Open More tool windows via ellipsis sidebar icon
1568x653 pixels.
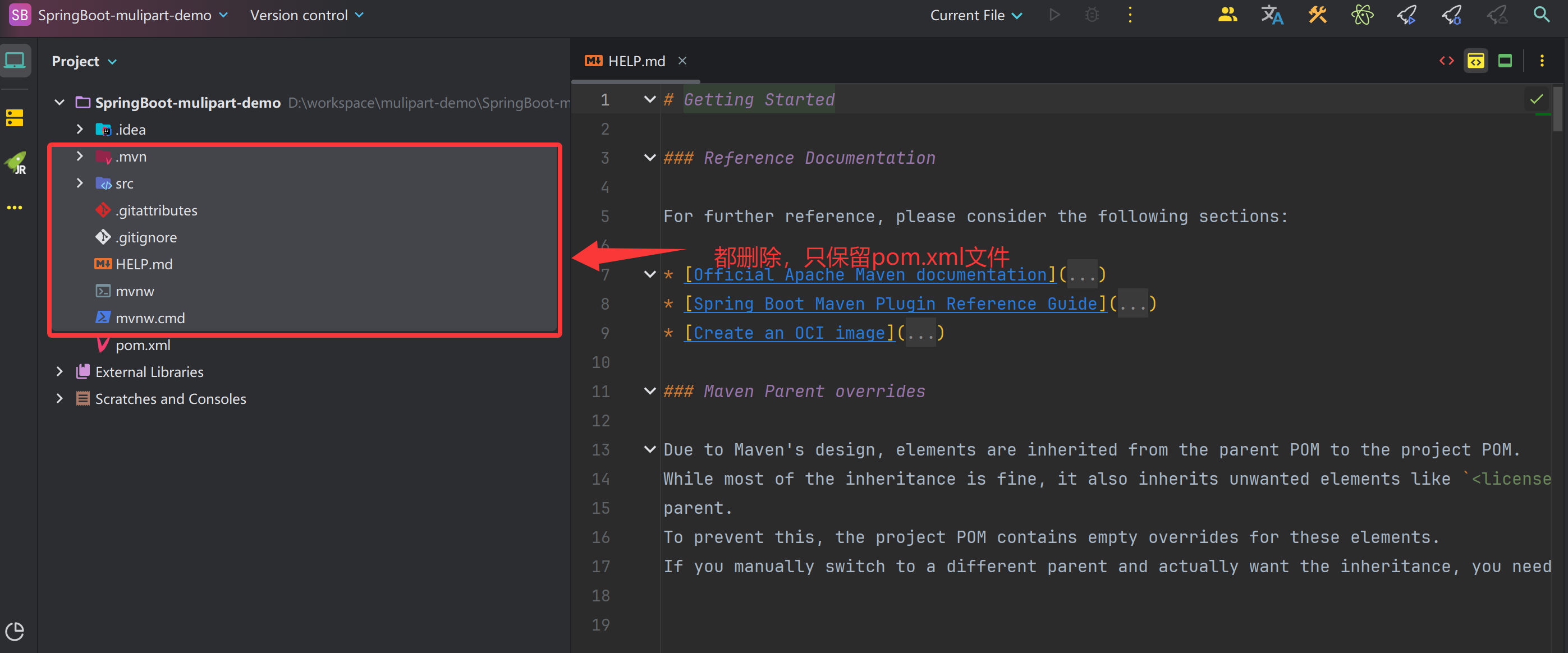tap(15, 208)
